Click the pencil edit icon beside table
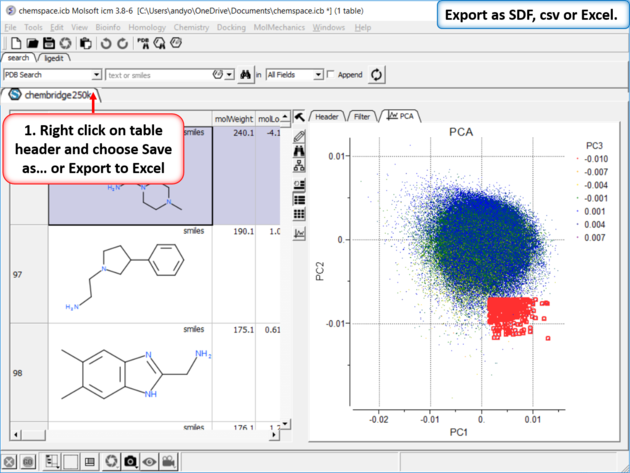Screen dimensions: 630x473 tap(299, 135)
